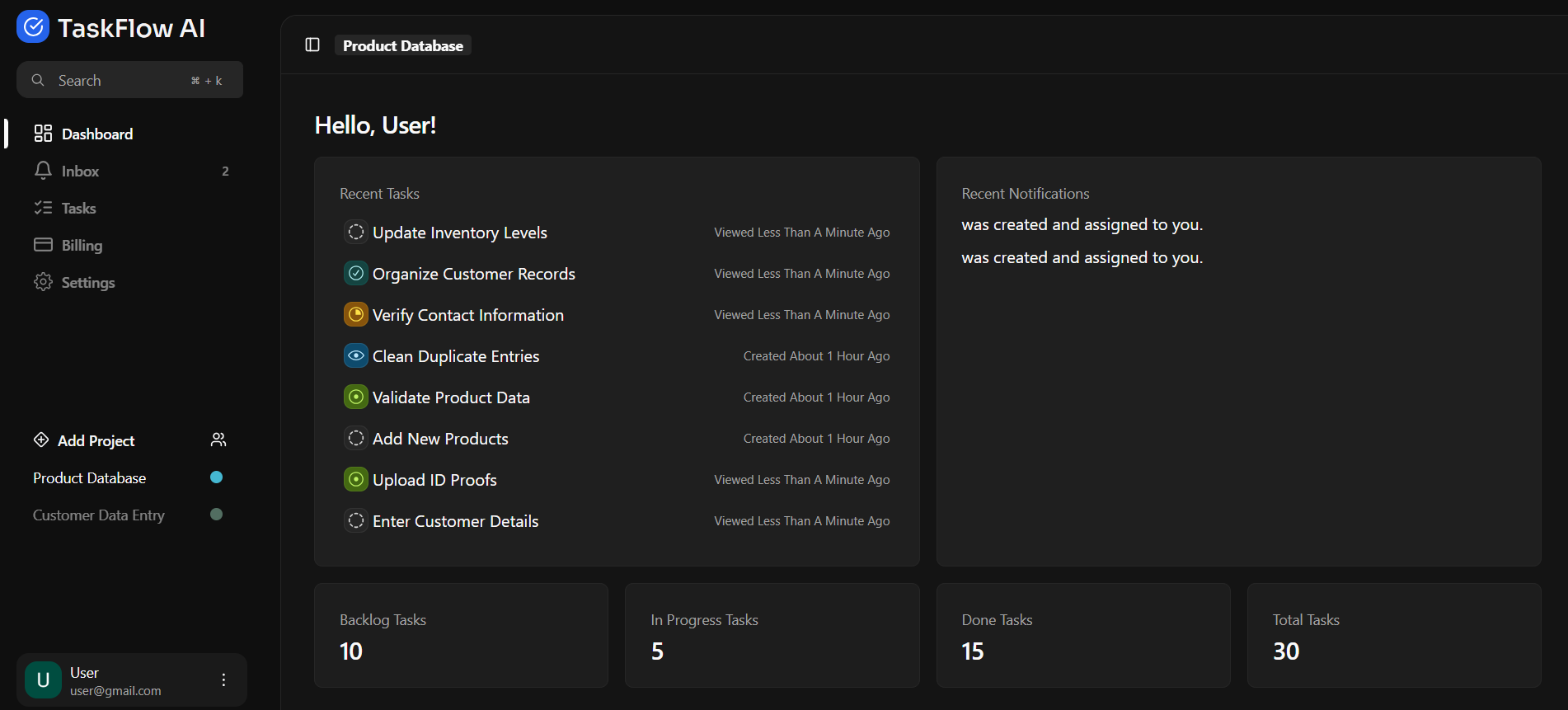
Task: Toggle the sidebar panel icon
Action: click(x=312, y=45)
